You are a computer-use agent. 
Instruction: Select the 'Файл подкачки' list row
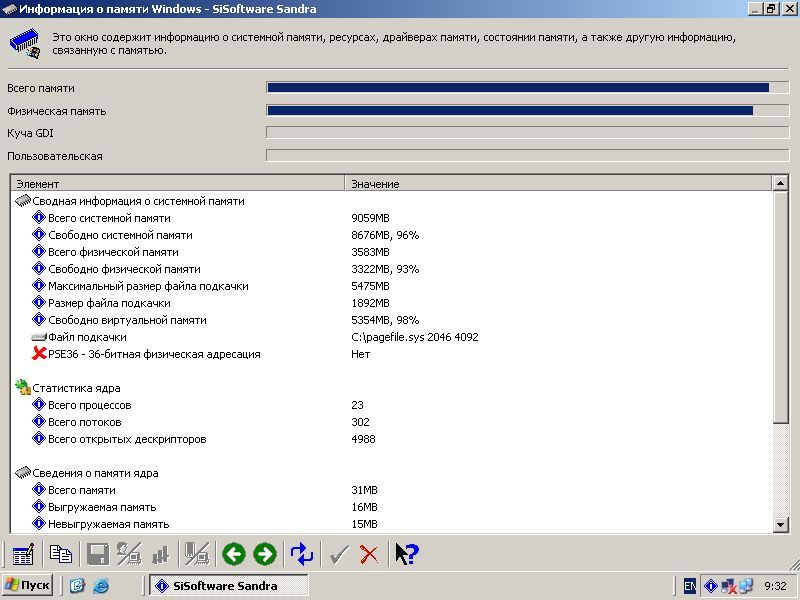[87, 337]
